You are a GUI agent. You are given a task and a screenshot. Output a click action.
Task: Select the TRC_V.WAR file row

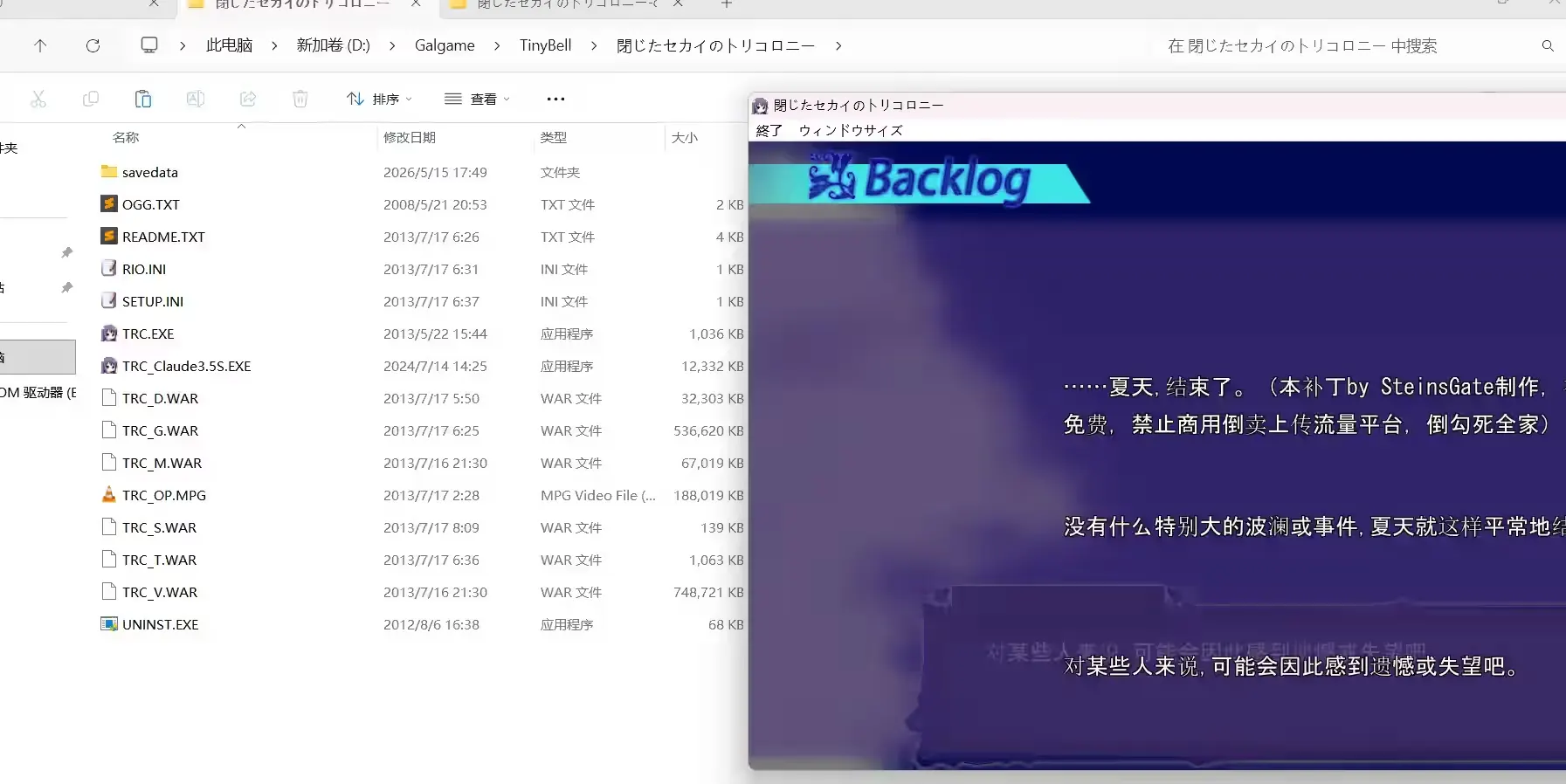422,592
